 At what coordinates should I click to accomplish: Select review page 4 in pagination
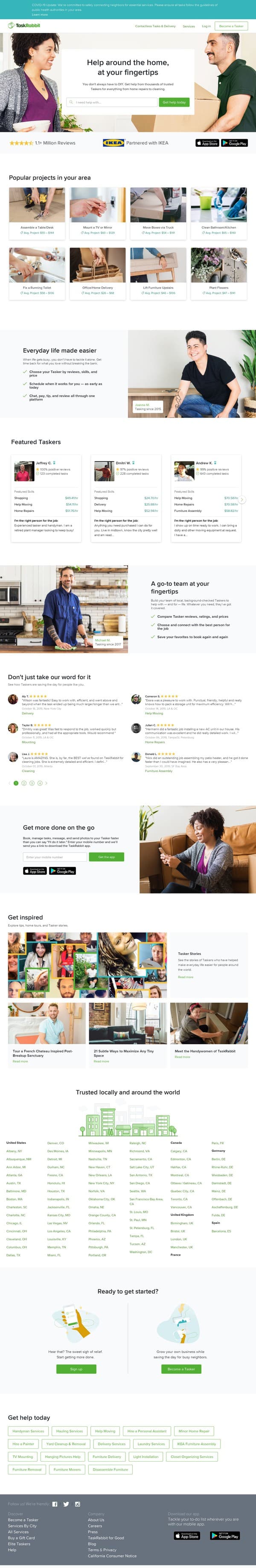(x=40, y=783)
